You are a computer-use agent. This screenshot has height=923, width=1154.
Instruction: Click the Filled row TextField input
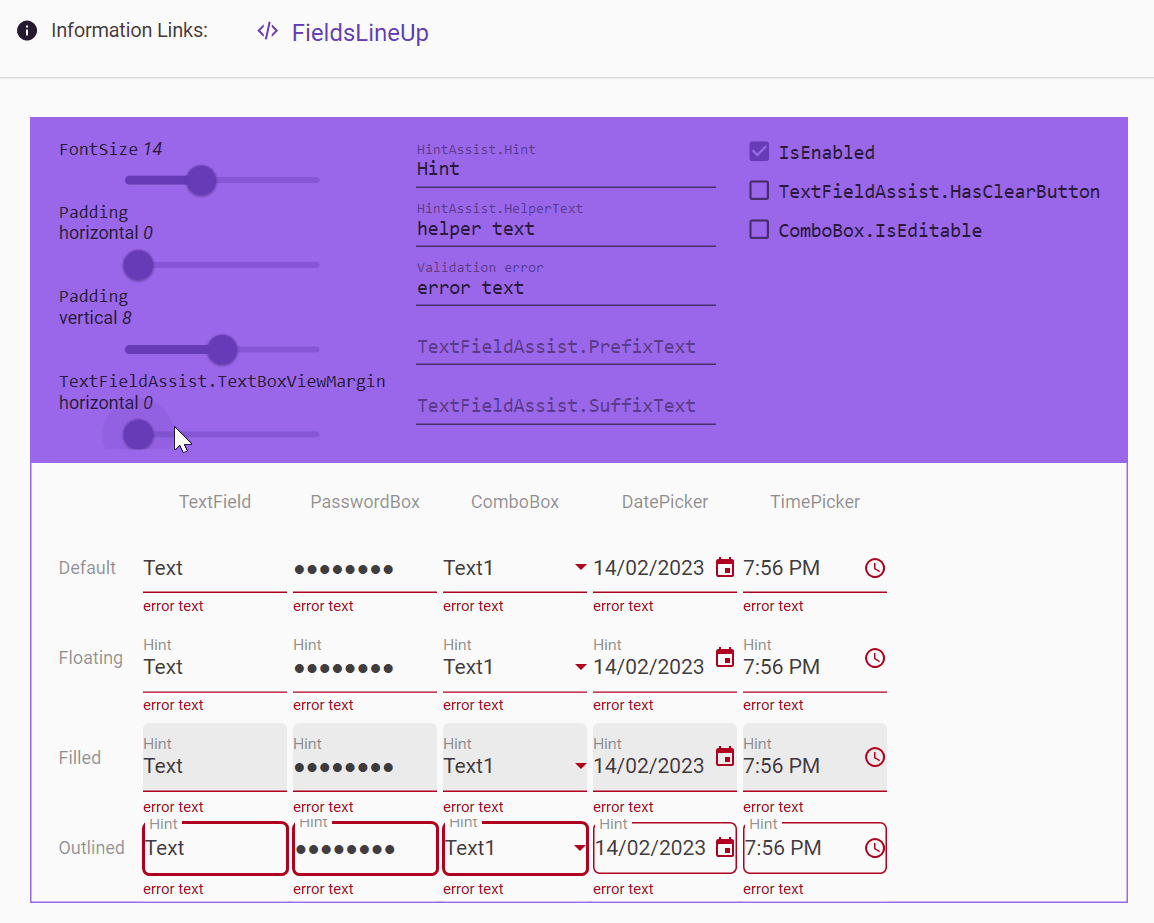point(215,758)
